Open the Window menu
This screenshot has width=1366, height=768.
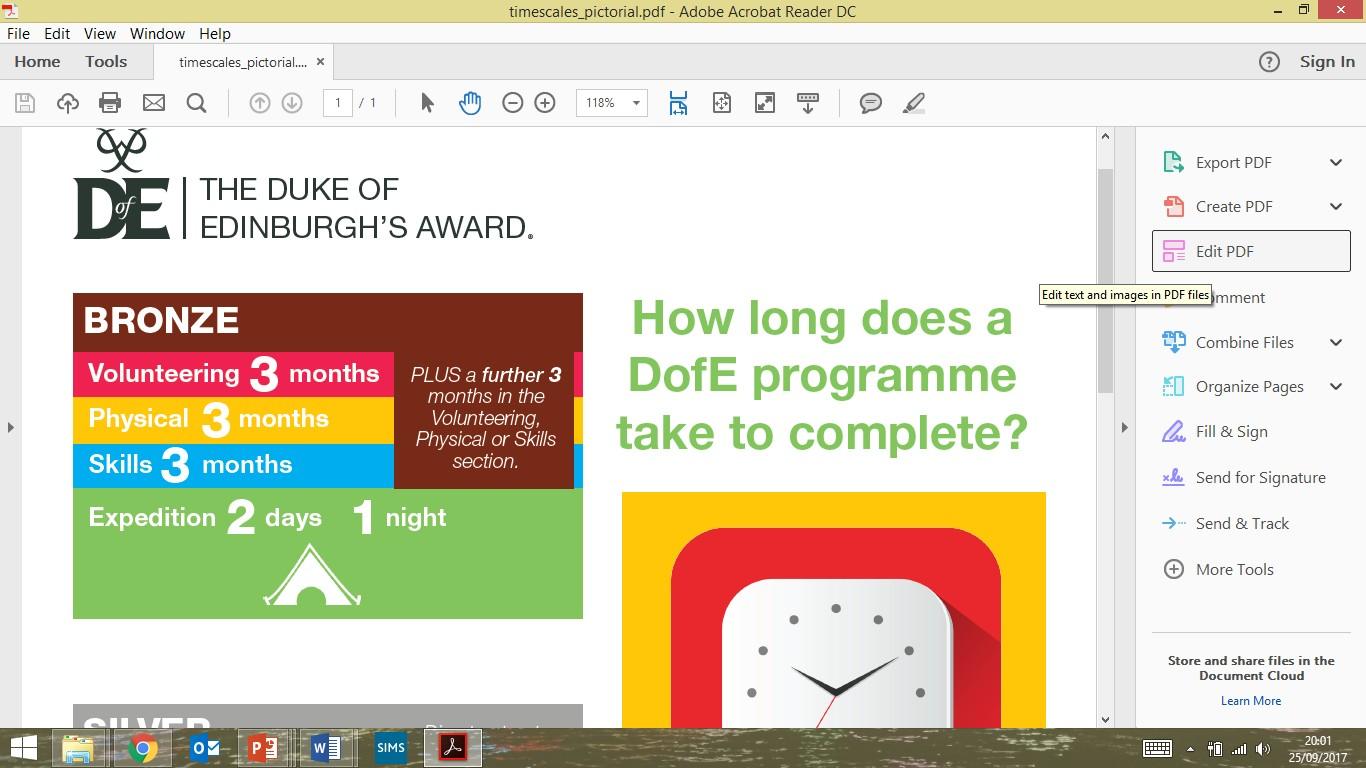157,33
